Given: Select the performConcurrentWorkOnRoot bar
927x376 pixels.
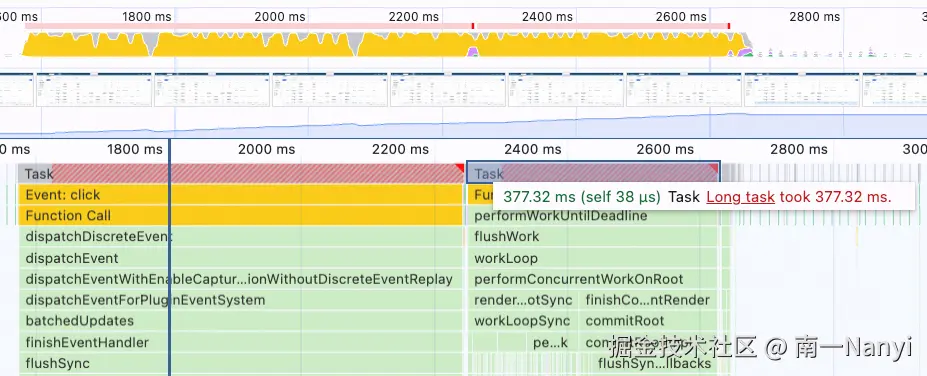Looking at the screenshot, I should click(593, 279).
